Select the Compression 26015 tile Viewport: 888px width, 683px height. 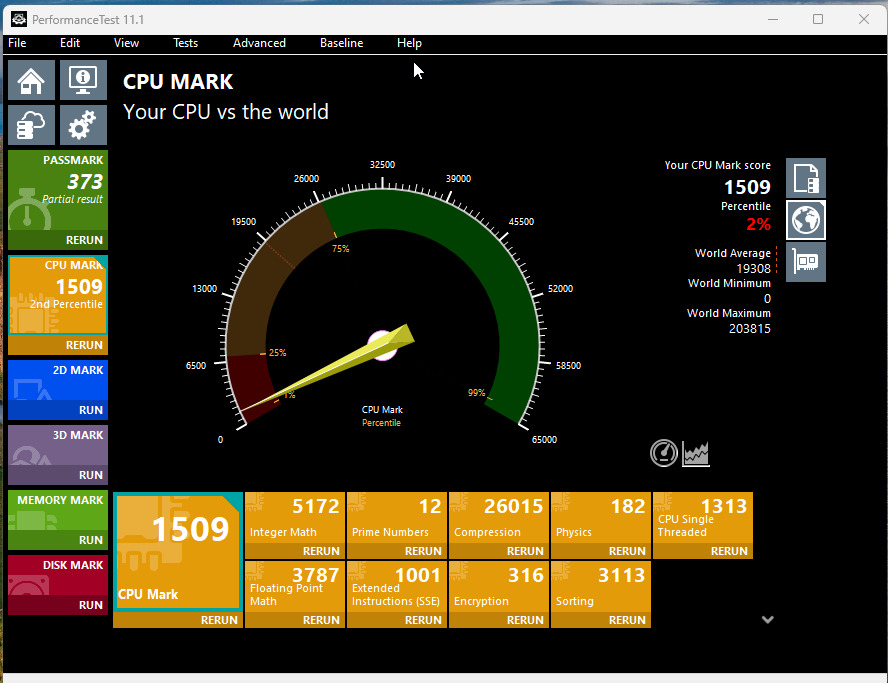(498, 518)
